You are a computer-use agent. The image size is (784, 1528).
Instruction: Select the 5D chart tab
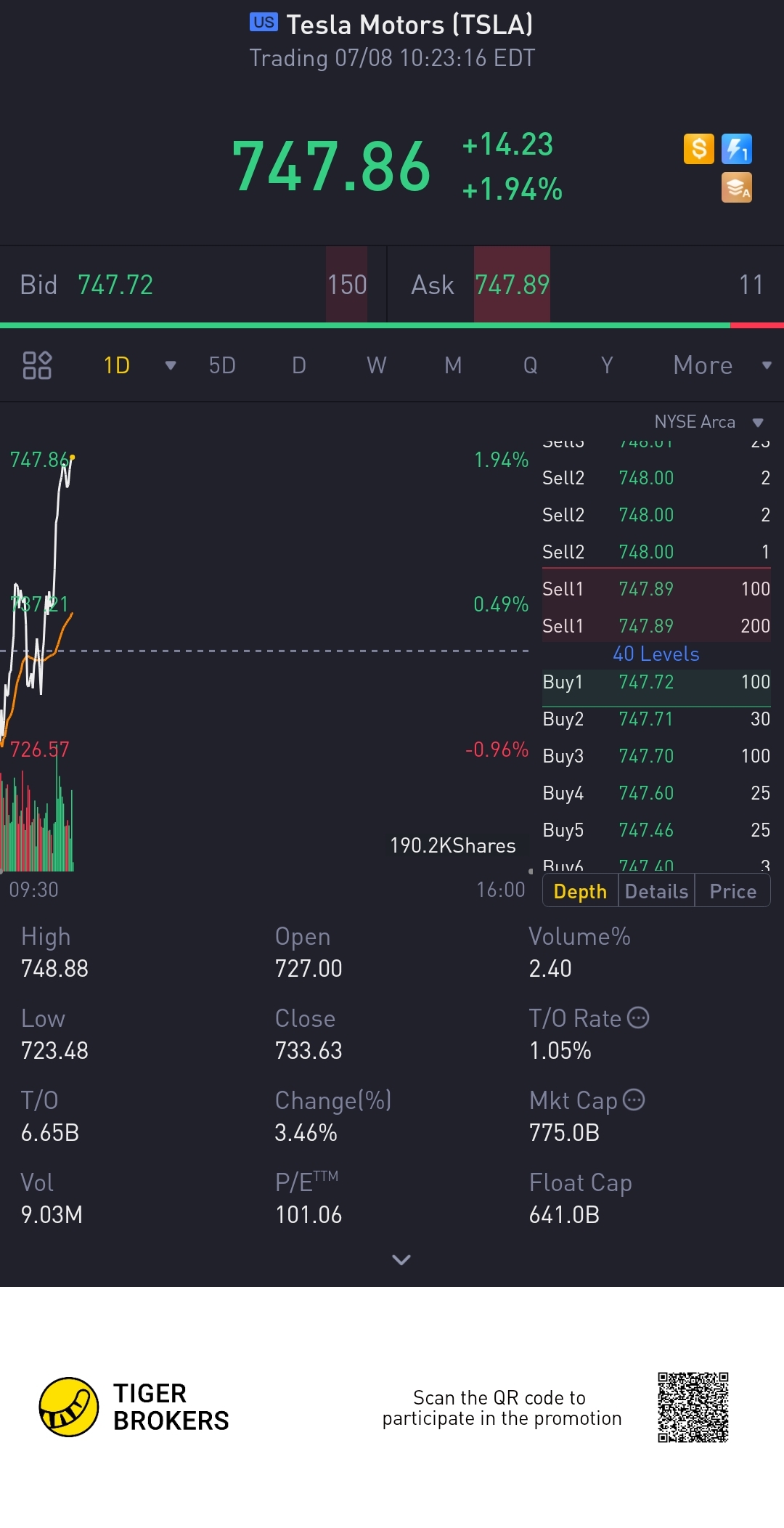click(222, 365)
